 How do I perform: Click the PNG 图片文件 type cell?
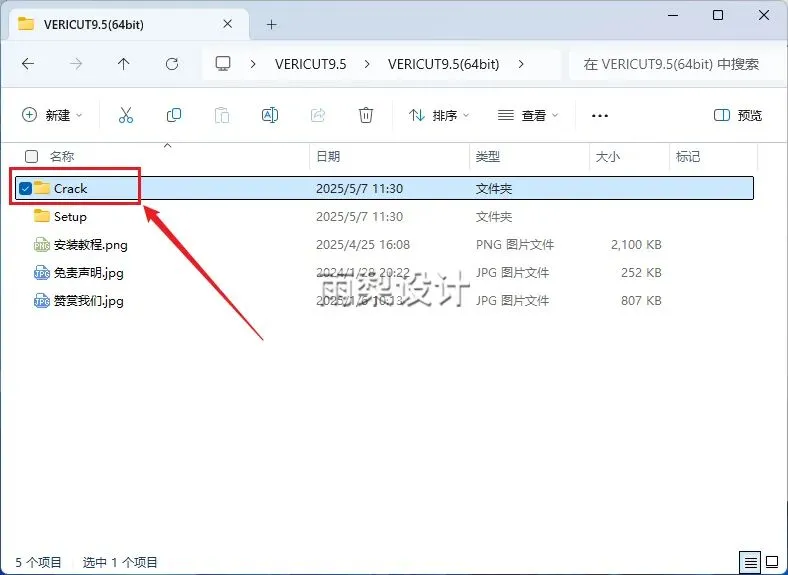click(x=515, y=245)
